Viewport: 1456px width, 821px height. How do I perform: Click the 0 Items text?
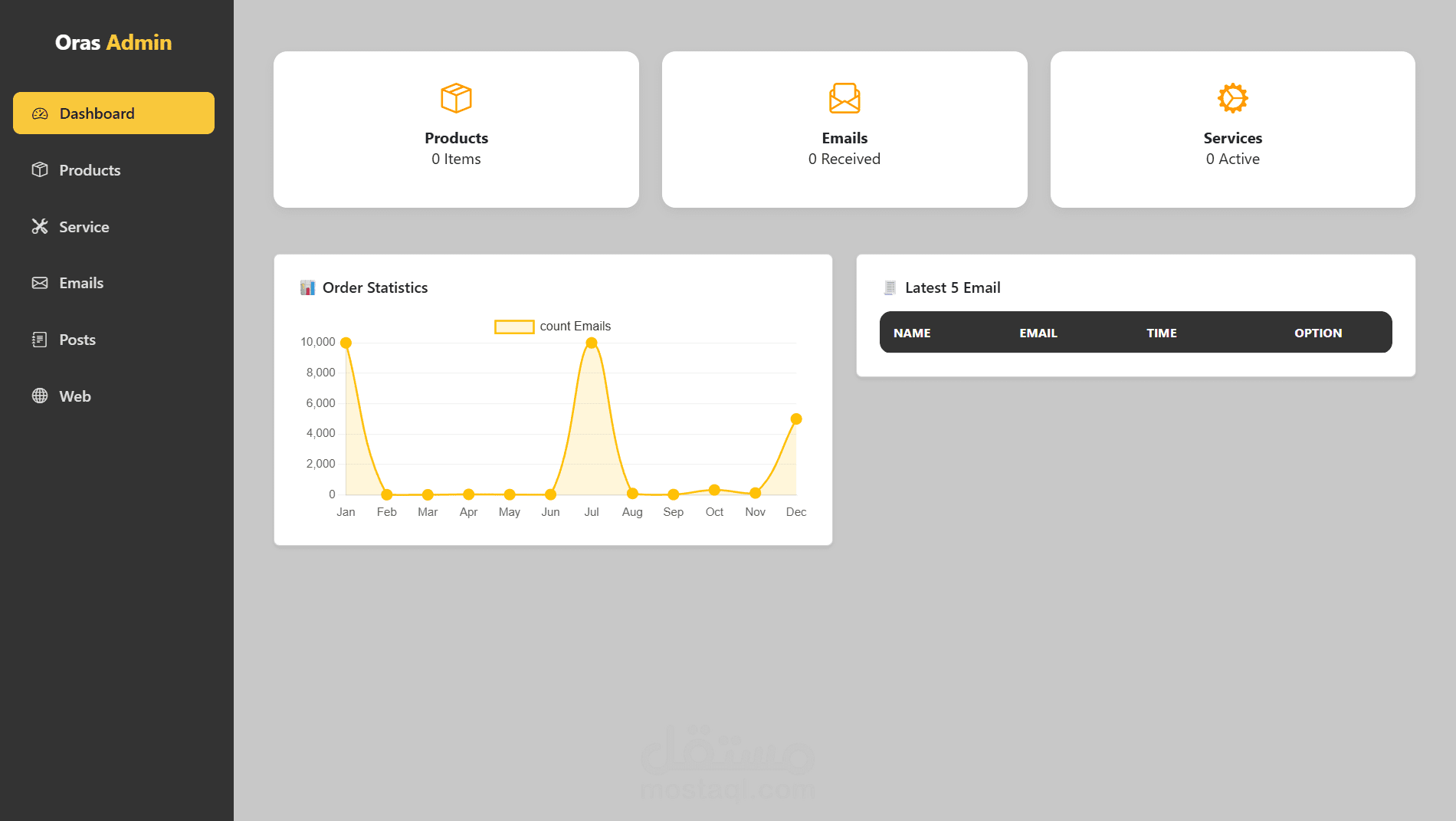(456, 159)
